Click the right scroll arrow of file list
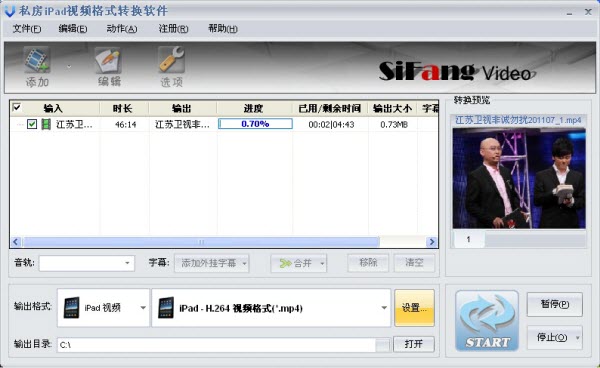The height and width of the screenshot is (368, 600). (x=432, y=242)
